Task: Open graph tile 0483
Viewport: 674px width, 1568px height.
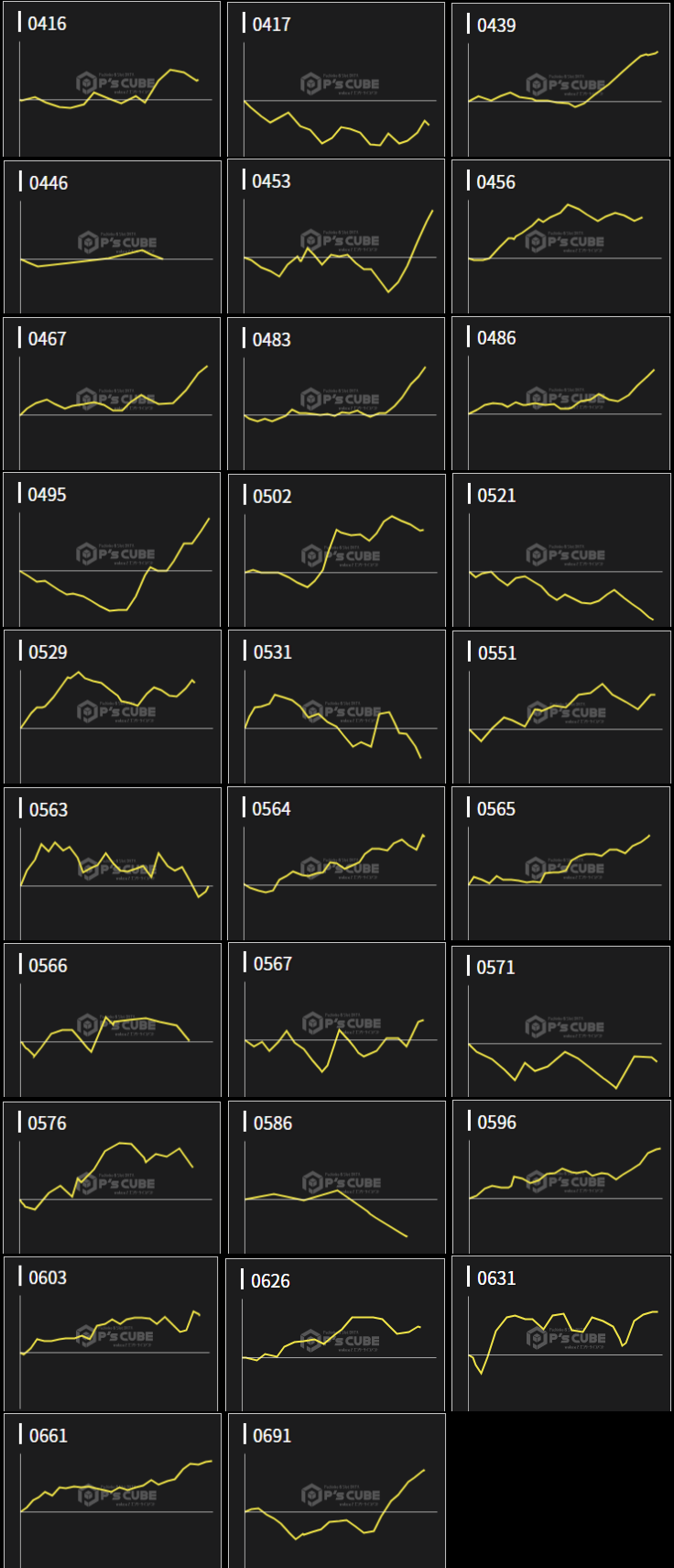Action: coord(336,394)
